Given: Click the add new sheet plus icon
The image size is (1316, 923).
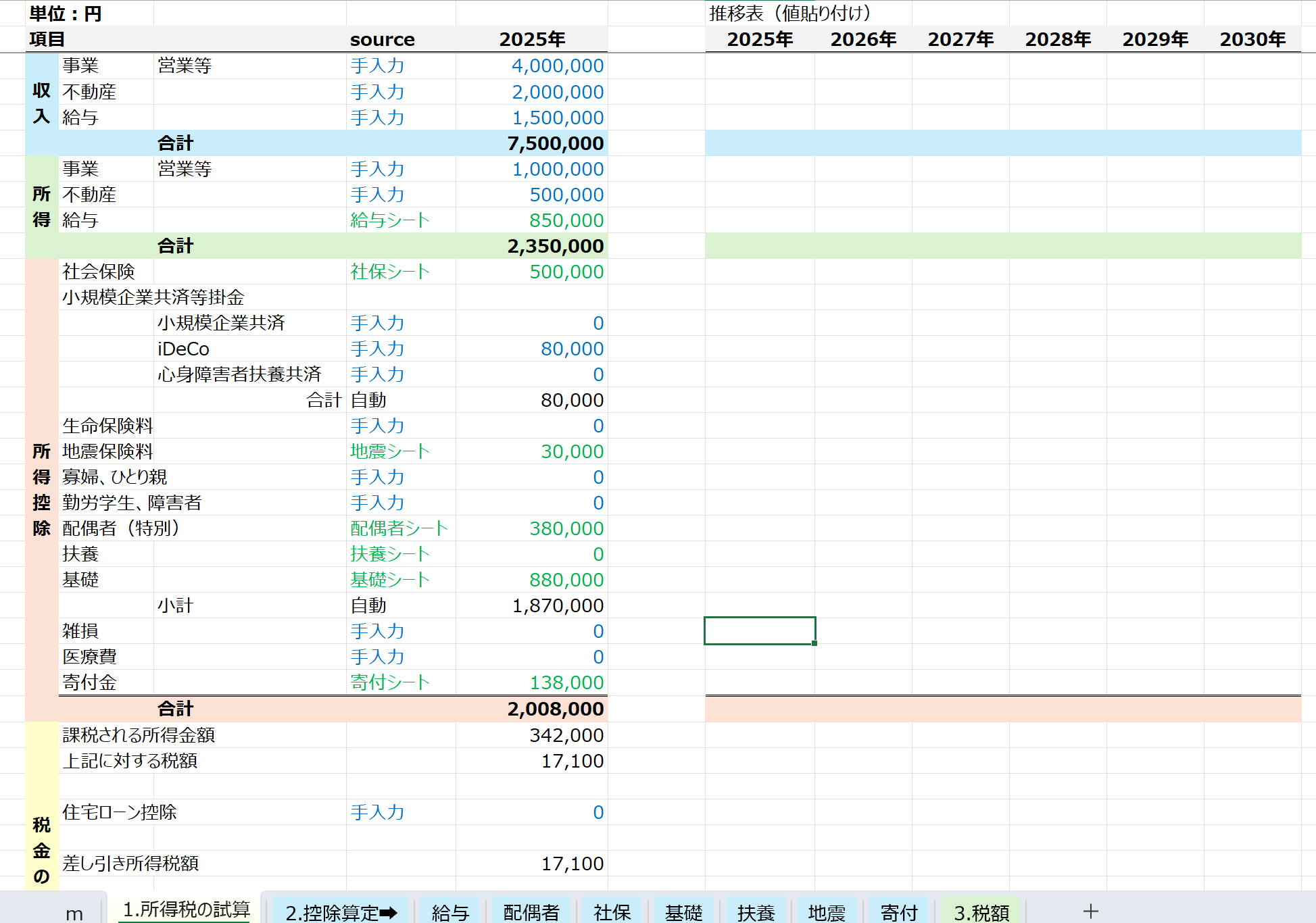Looking at the screenshot, I should click(x=1090, y=911).
